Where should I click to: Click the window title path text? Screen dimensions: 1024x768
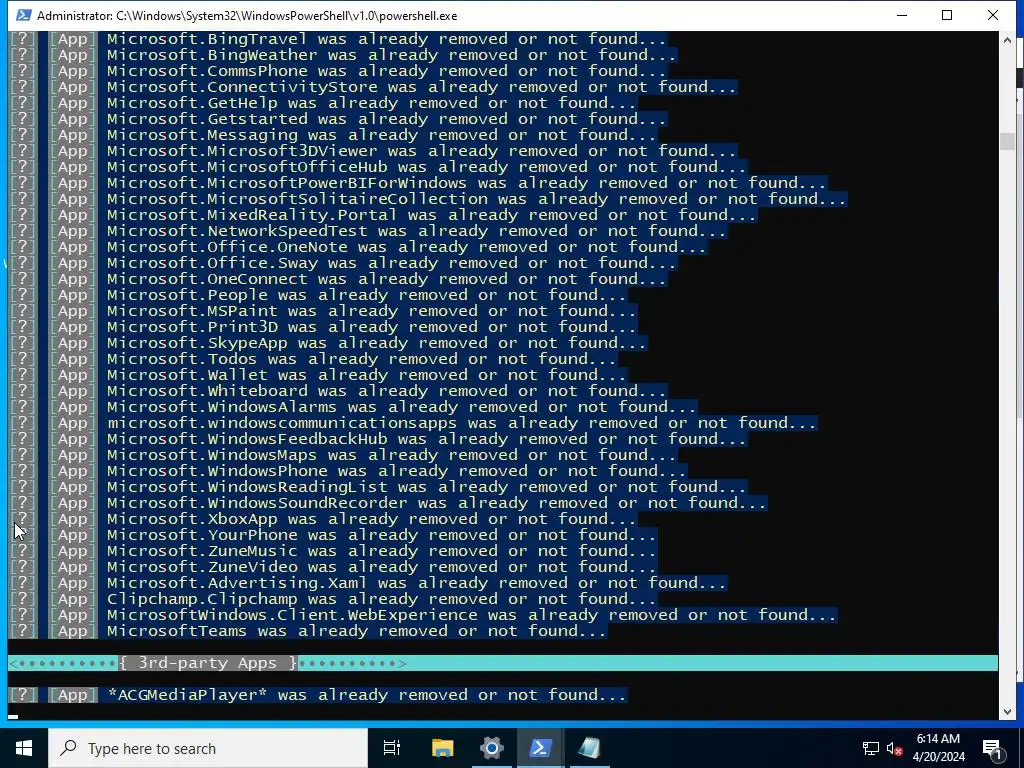[x=247, y=15]
